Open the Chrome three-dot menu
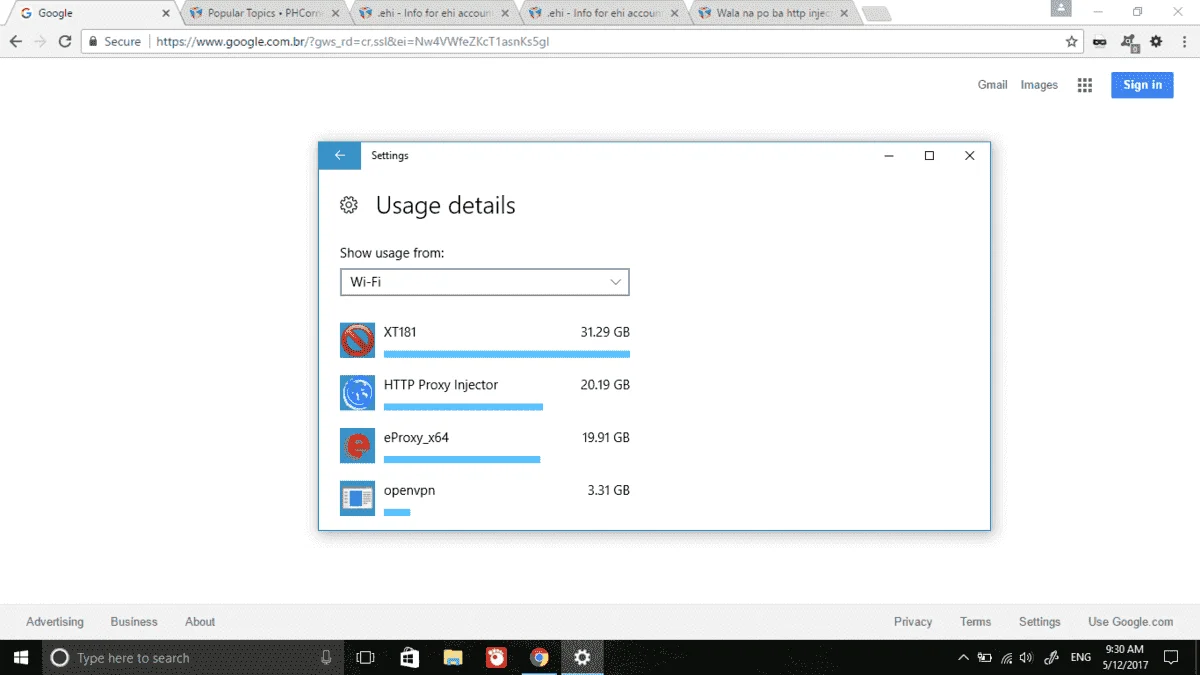 (x=1183, y=42)
